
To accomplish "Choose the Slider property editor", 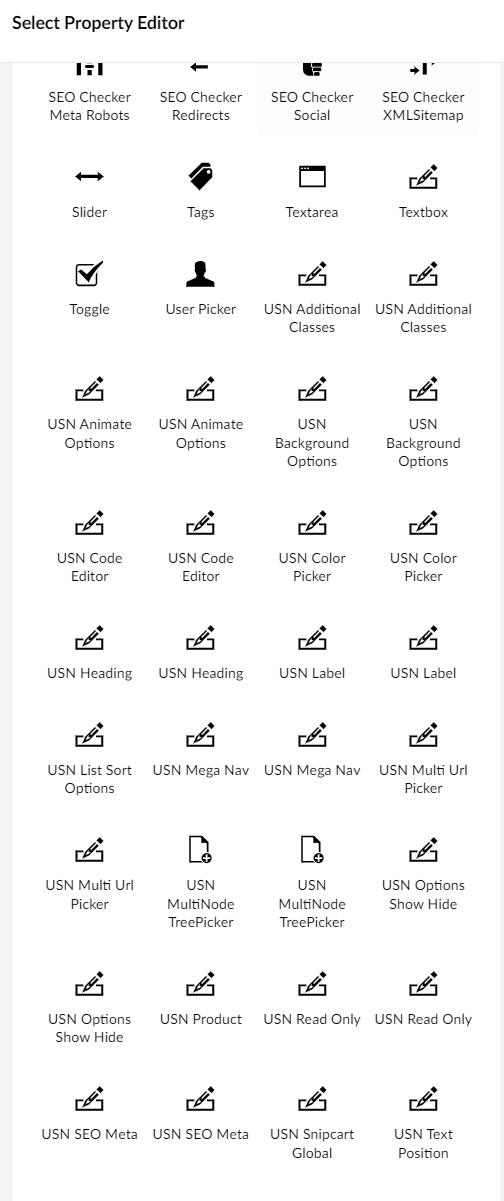I will click(89, 193).
